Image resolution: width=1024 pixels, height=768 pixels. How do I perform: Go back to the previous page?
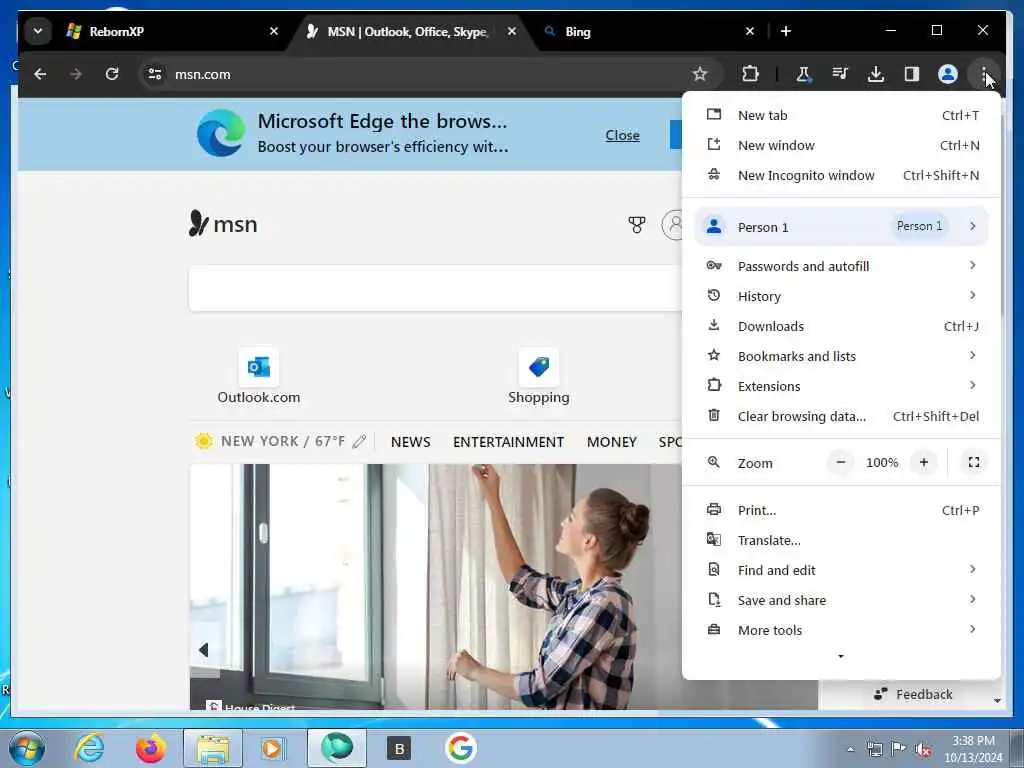click(x=40, y=74)
